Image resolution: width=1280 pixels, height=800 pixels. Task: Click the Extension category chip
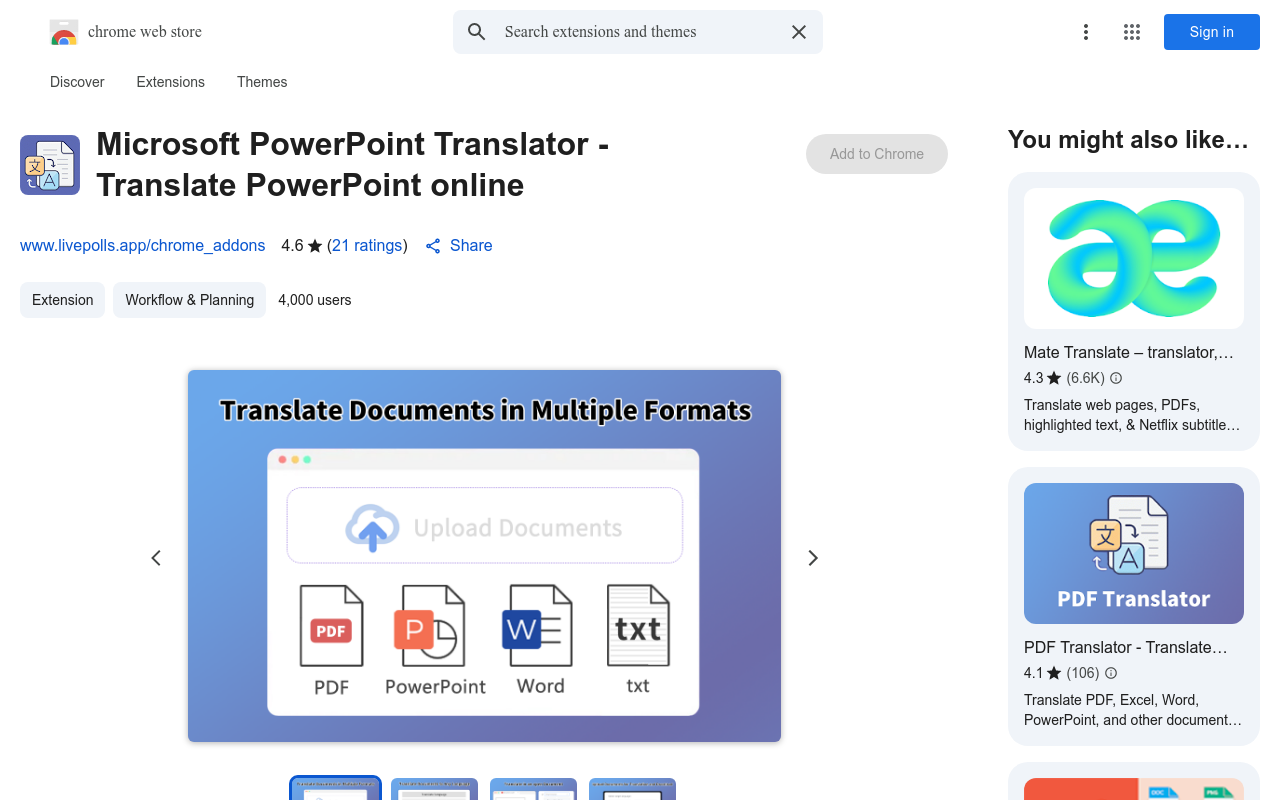click(62, 300)
